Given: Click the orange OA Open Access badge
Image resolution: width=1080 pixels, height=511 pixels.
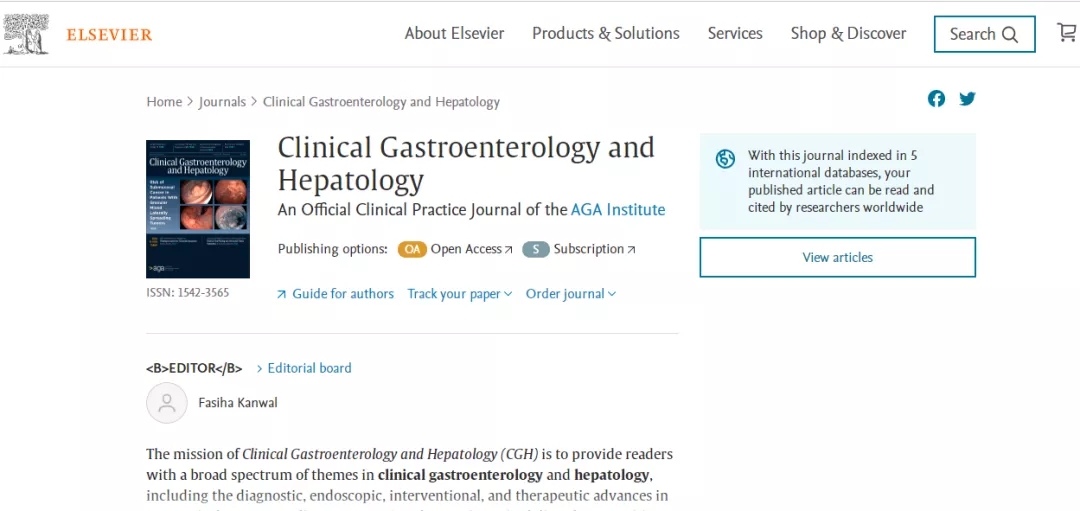Looking at the screenshot, I should (x=412, y=249).
